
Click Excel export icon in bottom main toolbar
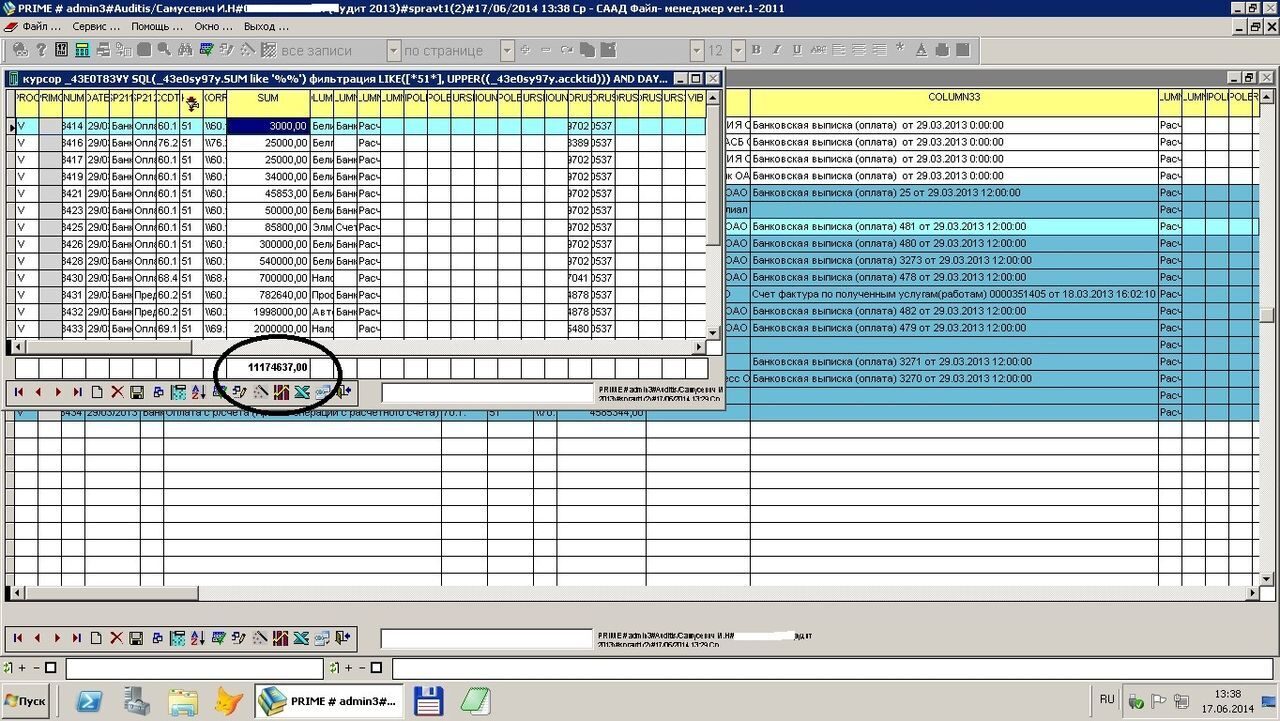click(x=301, y=638)
